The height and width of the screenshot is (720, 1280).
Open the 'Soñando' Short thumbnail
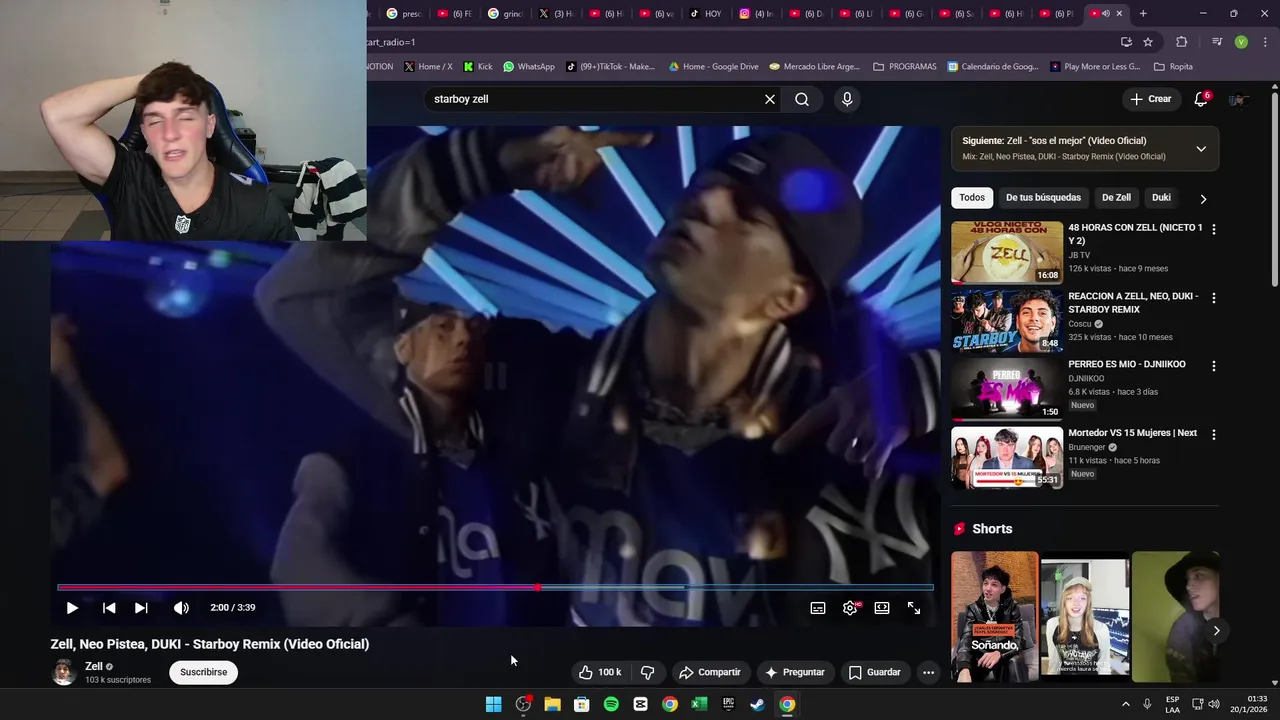[x=995, y=617]
